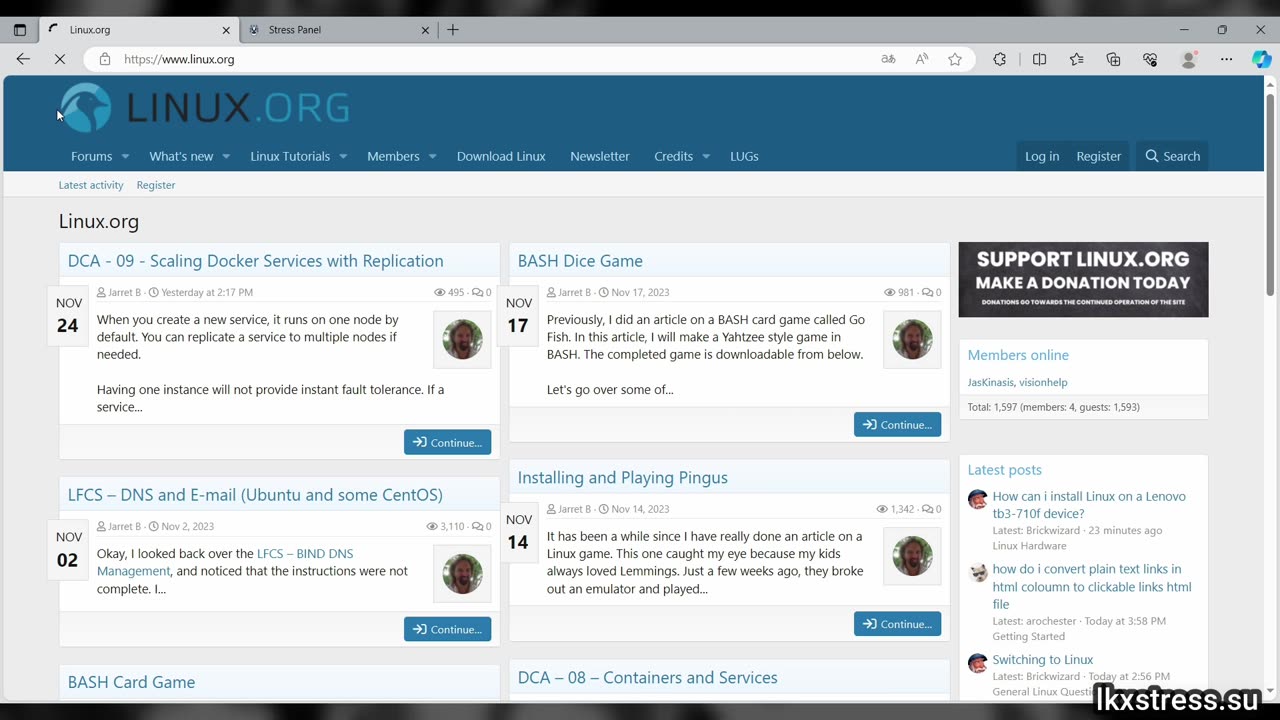Open DCA - 09 Scaling Docker Services title
This screenshot has height=720, width=1280.
(x=256, y=261)
